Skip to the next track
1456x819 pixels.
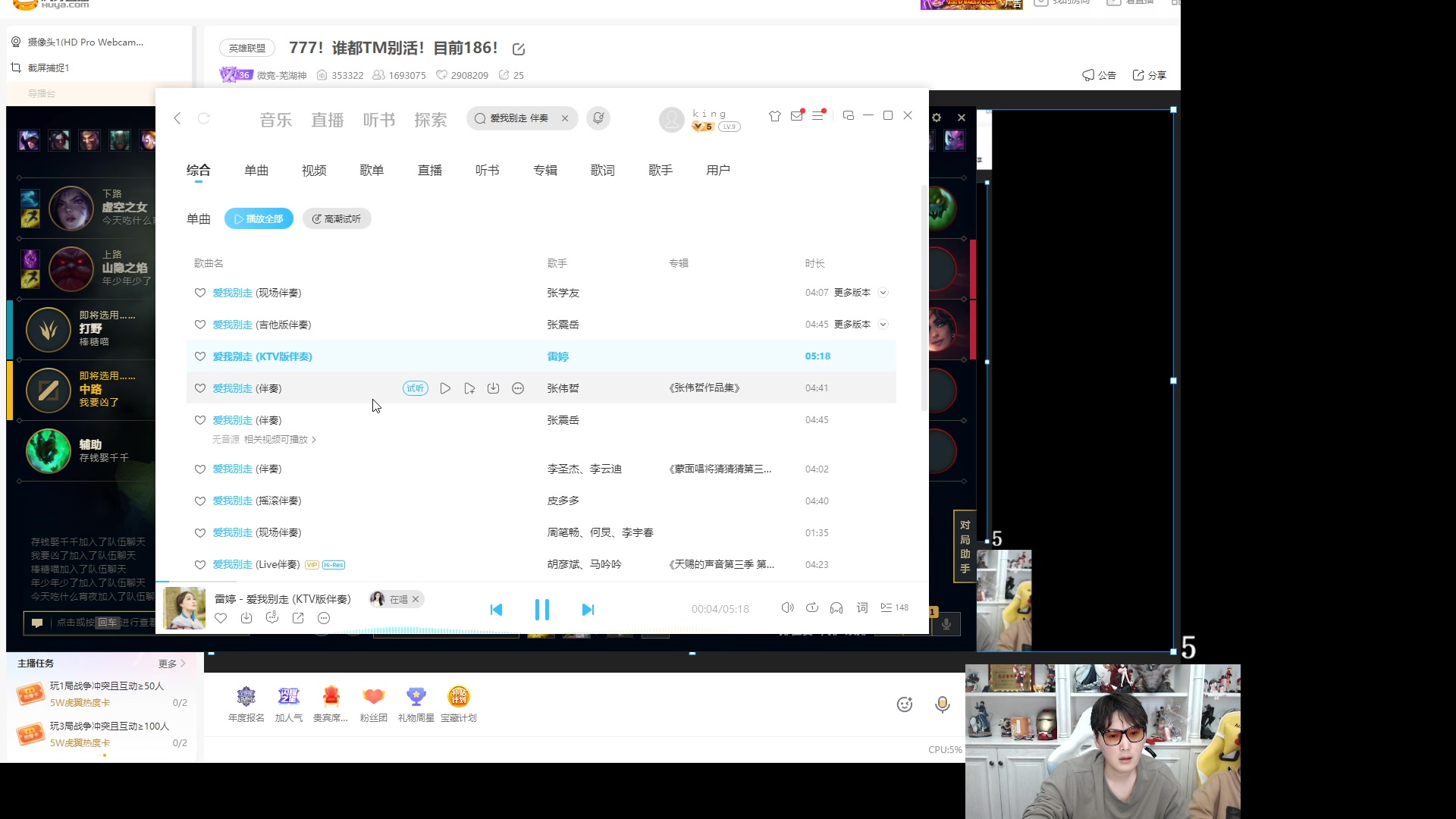tap(588, 610)
